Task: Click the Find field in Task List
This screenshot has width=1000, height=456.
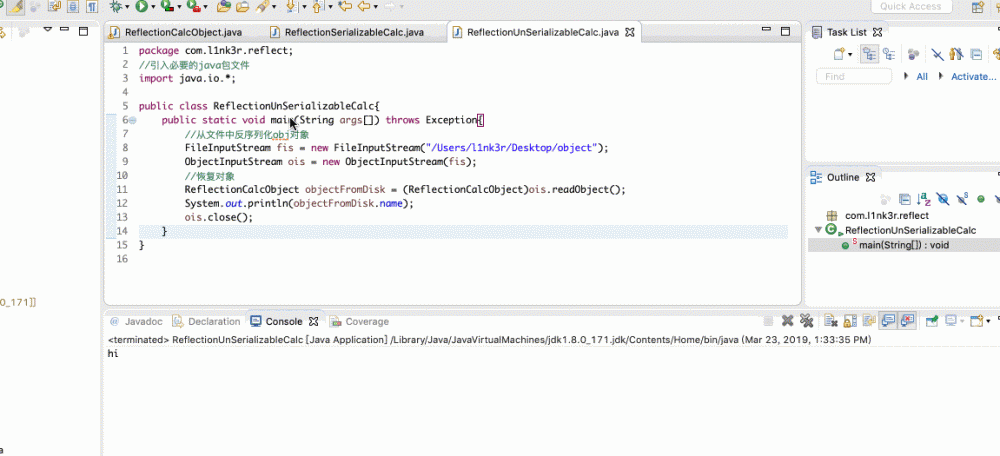Action: point(854,77)
